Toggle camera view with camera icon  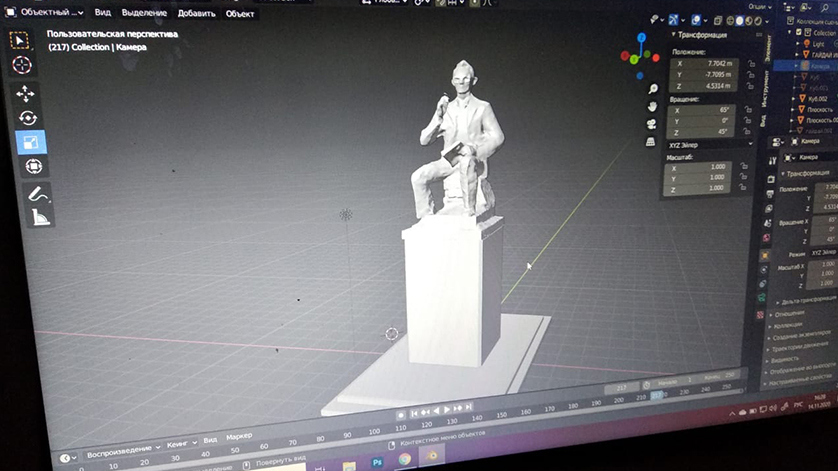point(651,122)
